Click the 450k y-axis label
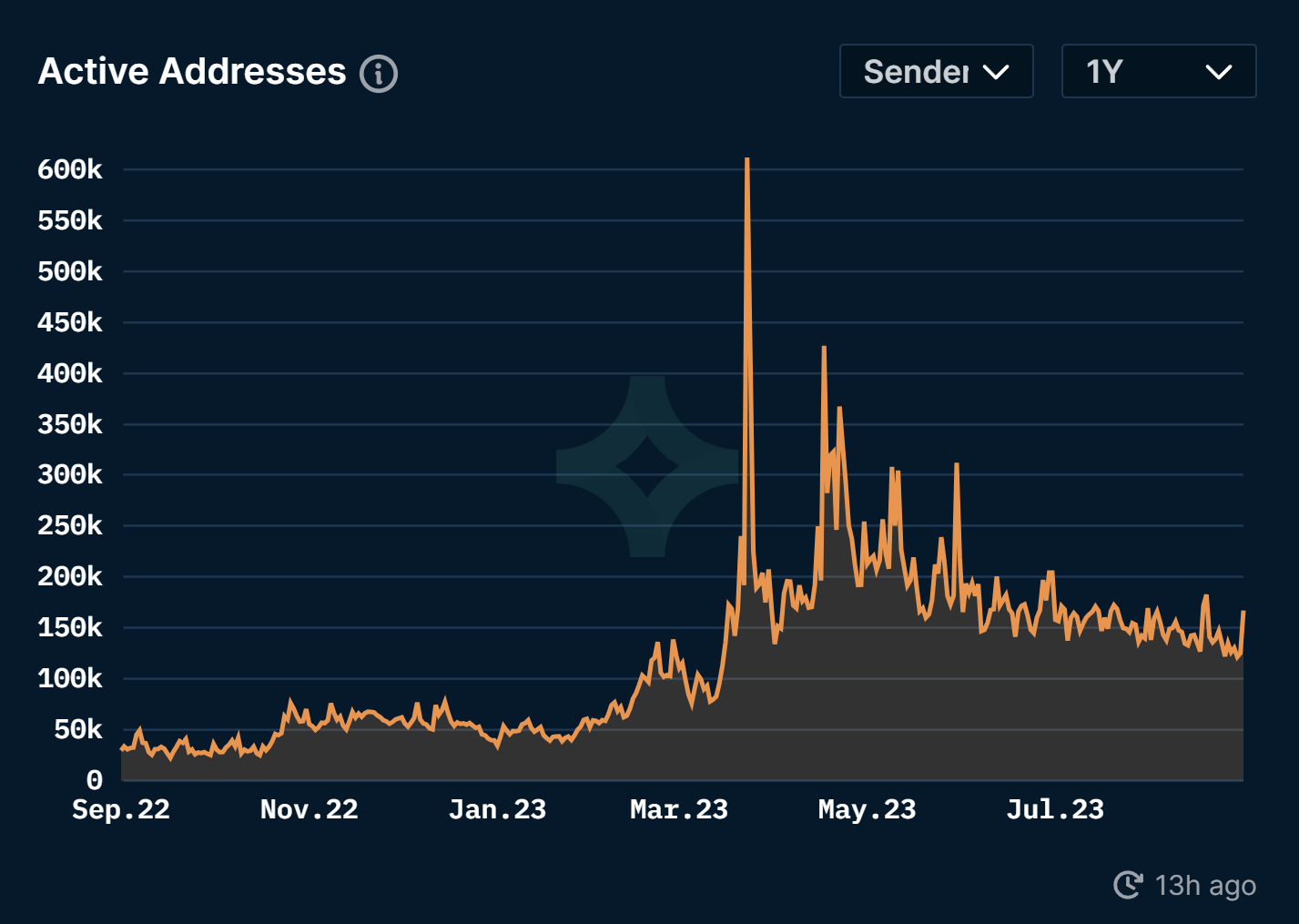The width and height of the screenshot is (1299, 924). [70, 322]
